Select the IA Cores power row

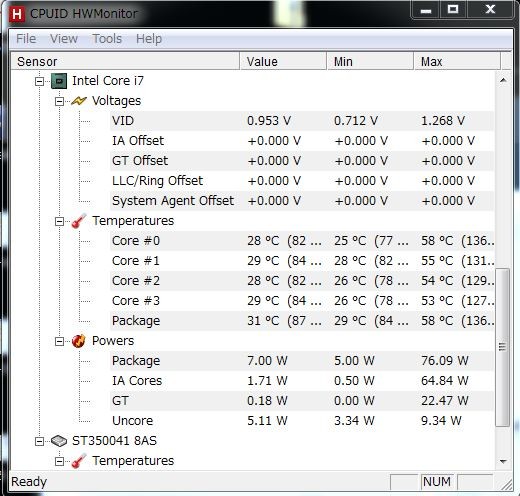(302, 381)
